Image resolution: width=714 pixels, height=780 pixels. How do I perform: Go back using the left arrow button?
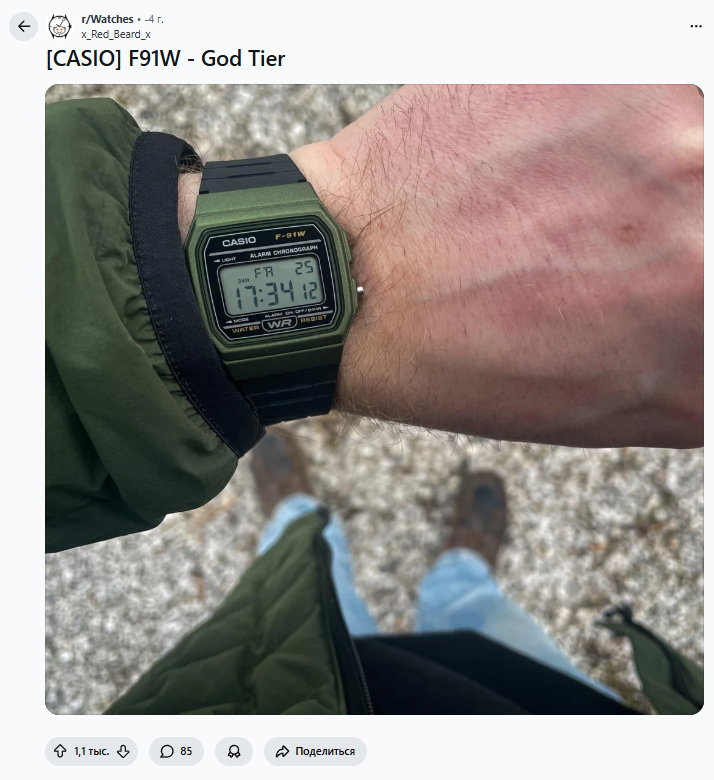tap(23, 26)
